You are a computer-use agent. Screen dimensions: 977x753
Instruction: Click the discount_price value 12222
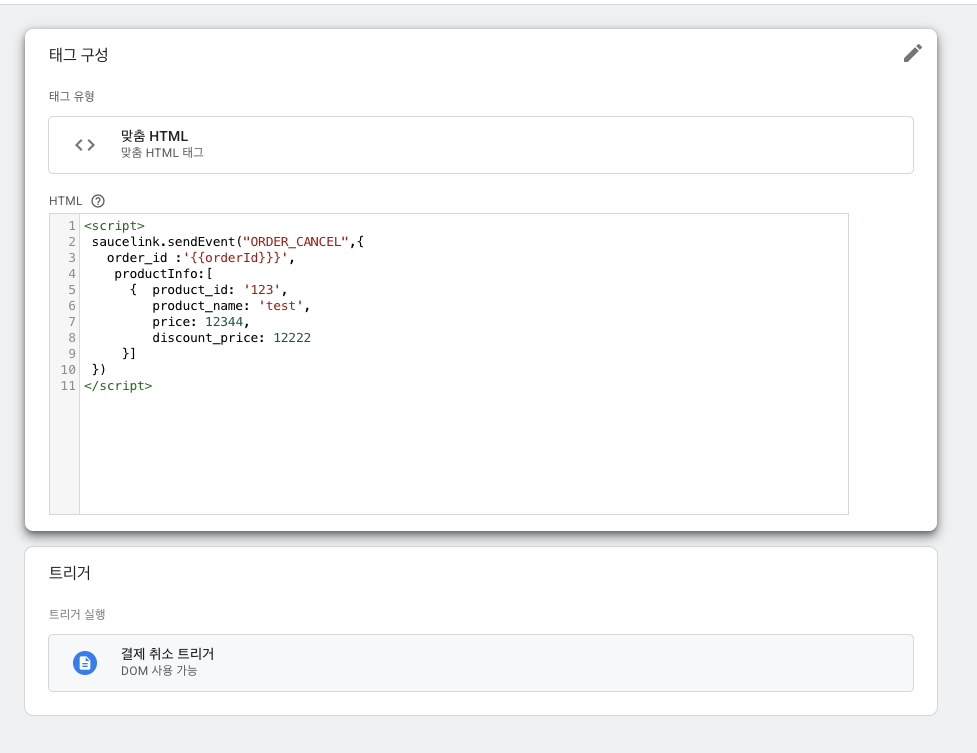pyautogui.click(x=292, y=338)
